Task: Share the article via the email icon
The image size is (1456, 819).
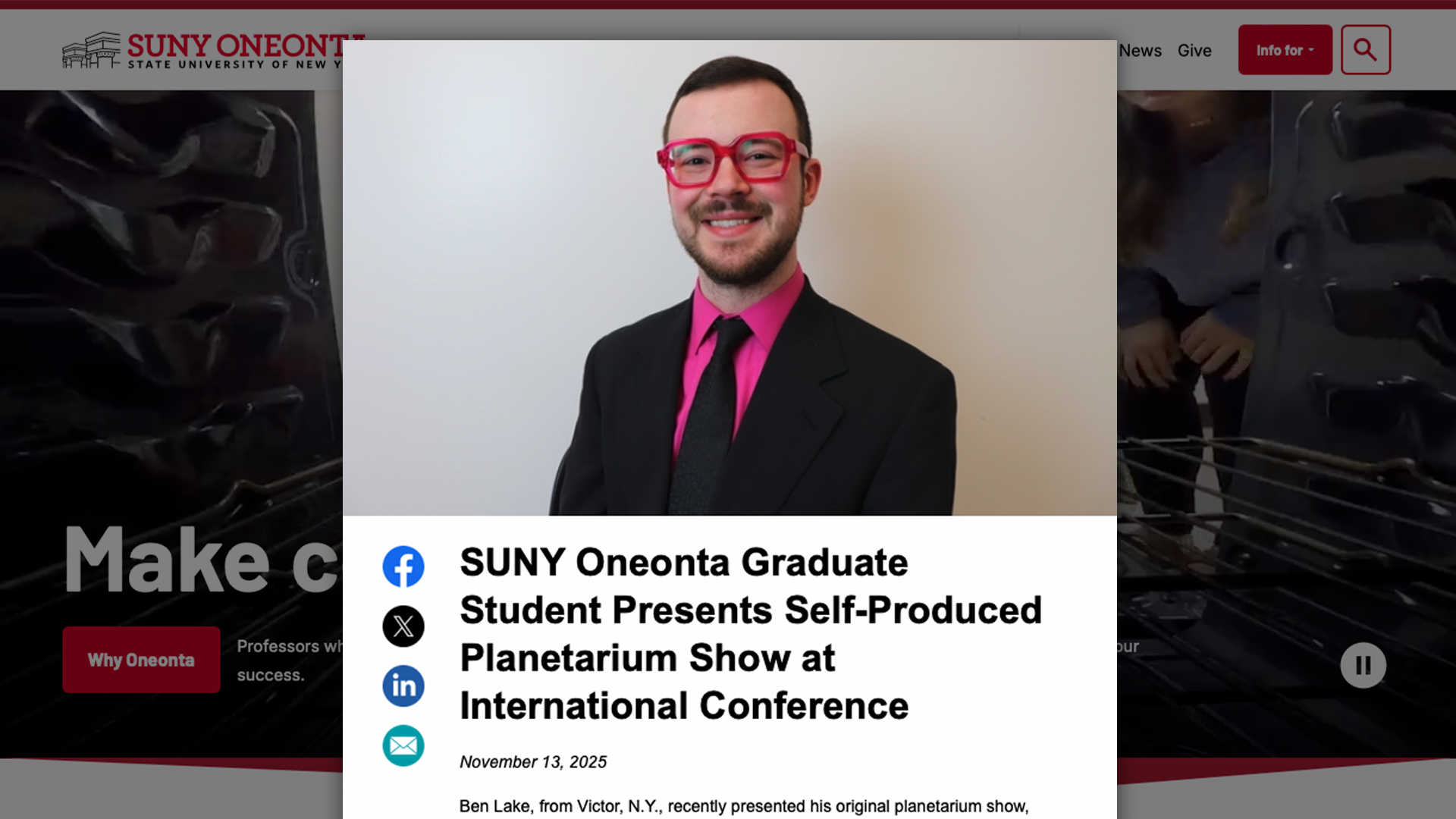Action: 403,746
